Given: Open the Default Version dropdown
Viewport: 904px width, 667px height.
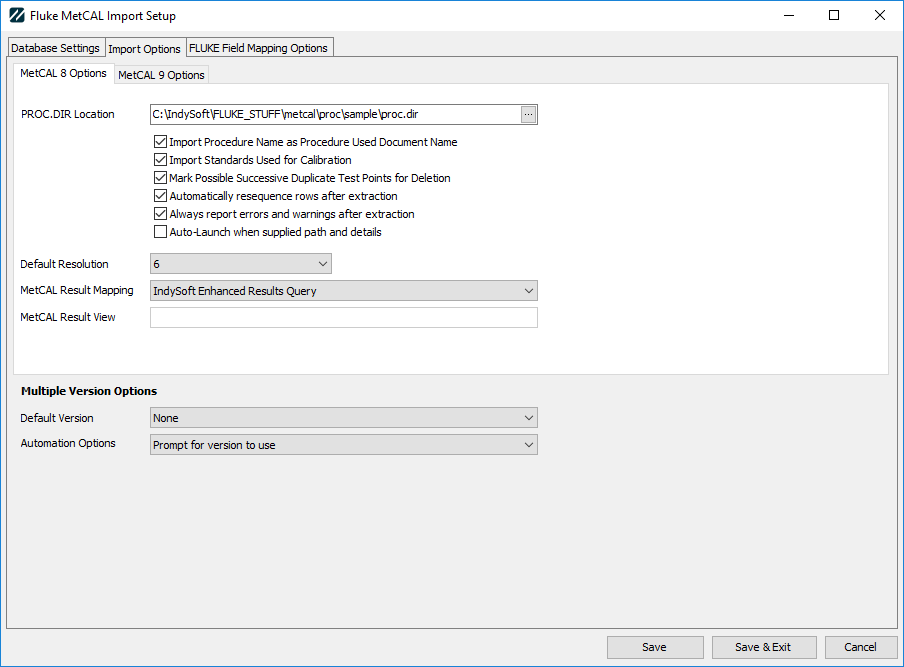Looking at the screenshot, I should [x=343, y=418].
